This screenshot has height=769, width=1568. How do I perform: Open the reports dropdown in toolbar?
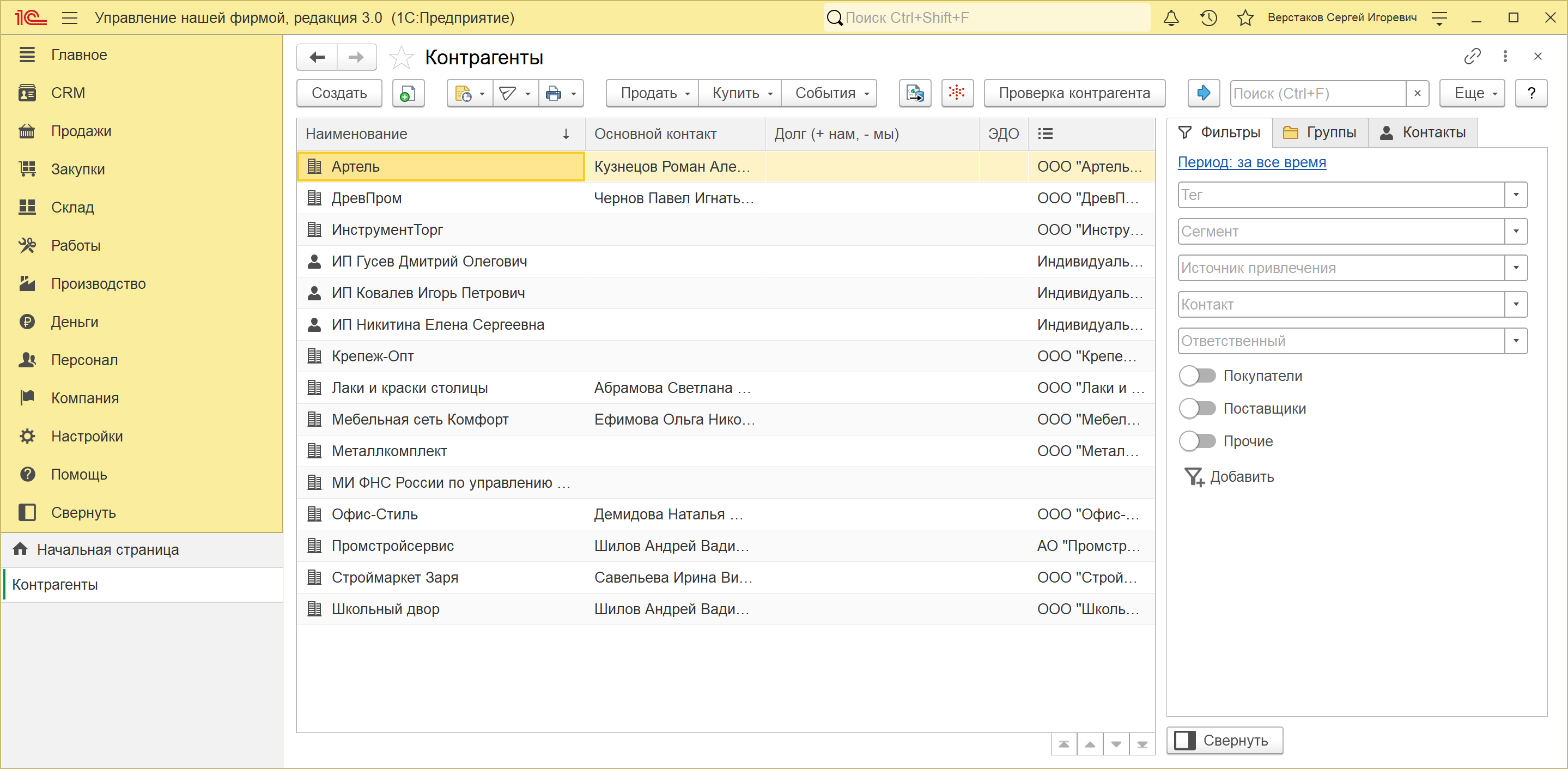(470, 93)
